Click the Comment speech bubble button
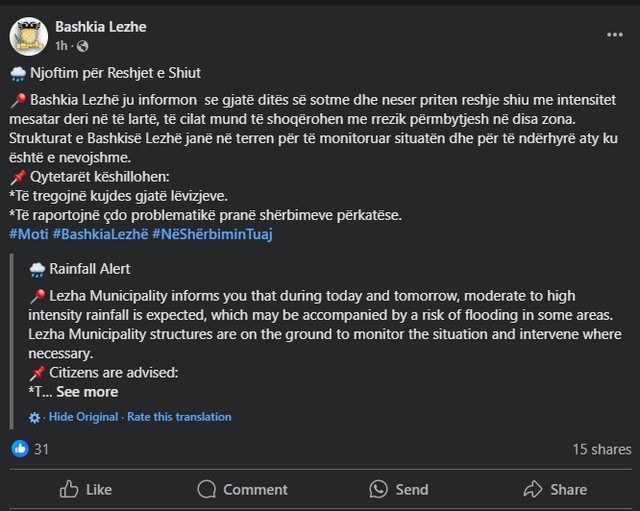Screen dimensions: 640x511 (242, 489)
